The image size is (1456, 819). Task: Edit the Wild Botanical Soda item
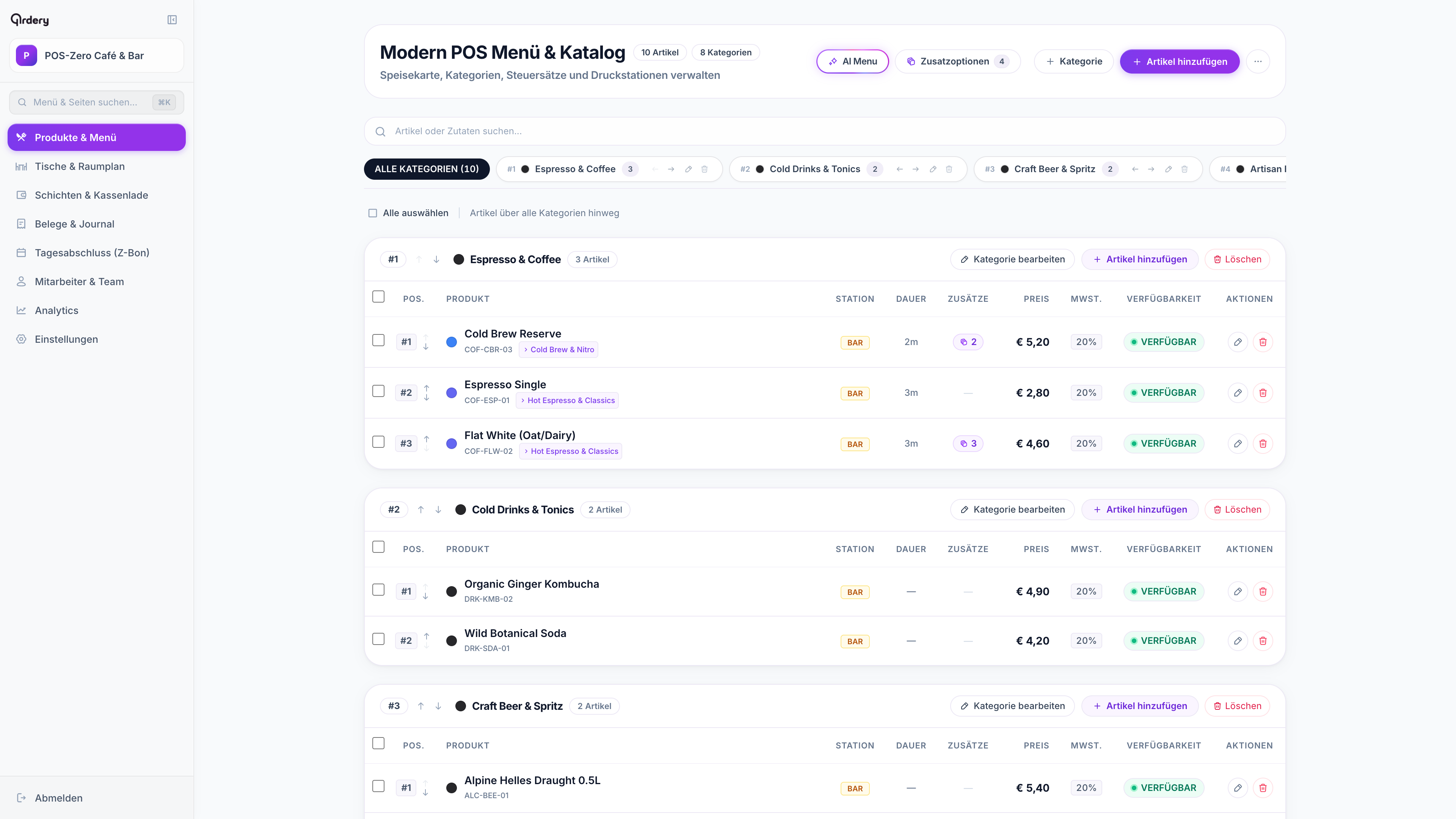[x=1238, y=641]
